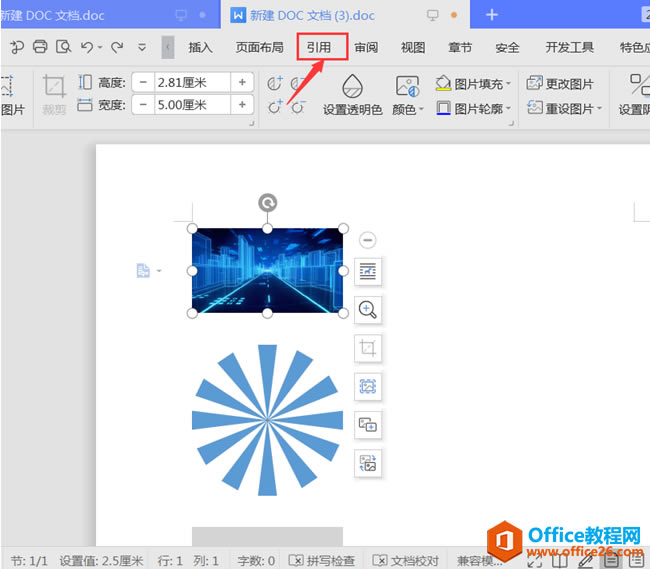Click the print icon in quick access toolbar
The image size is (650, 569).
point(40,47)
